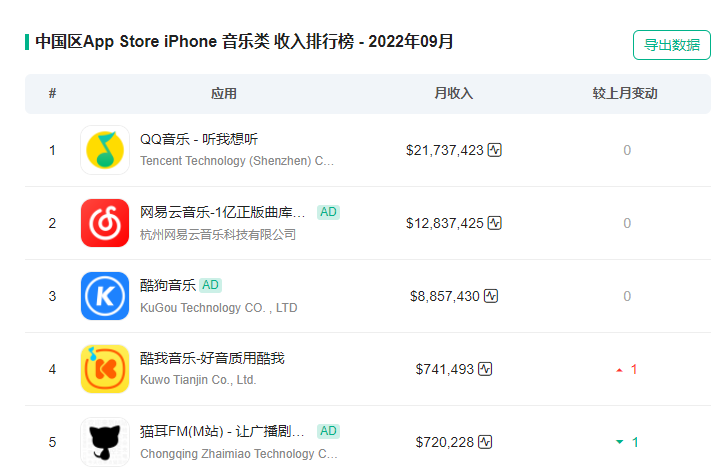Click the QQ音乐 app icon

[105, 150]
